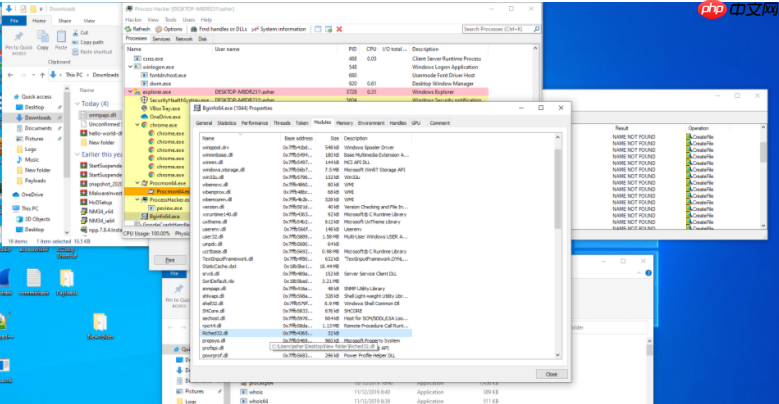
Task: Open the Hacker menu
Action: click(134, 19)
